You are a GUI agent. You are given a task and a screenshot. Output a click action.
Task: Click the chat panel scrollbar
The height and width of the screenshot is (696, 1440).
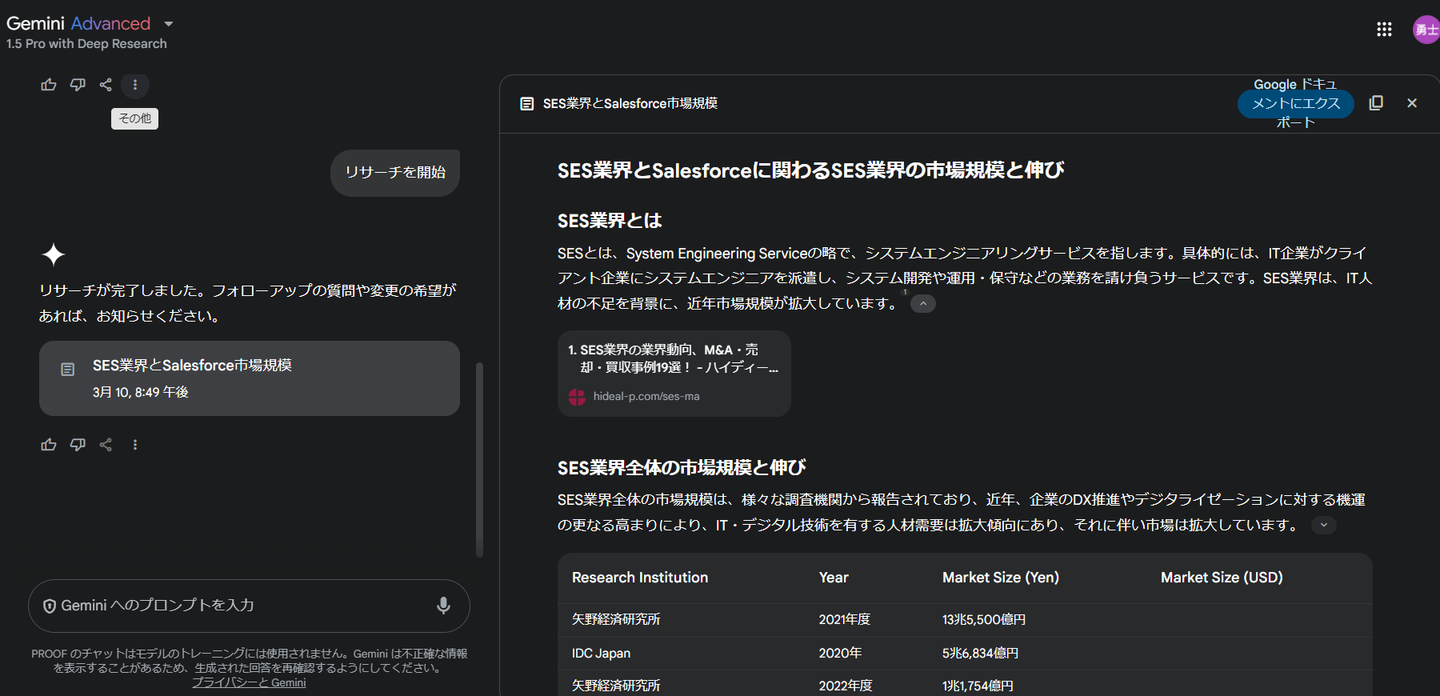pyautogui.click(x=480, y=460)
